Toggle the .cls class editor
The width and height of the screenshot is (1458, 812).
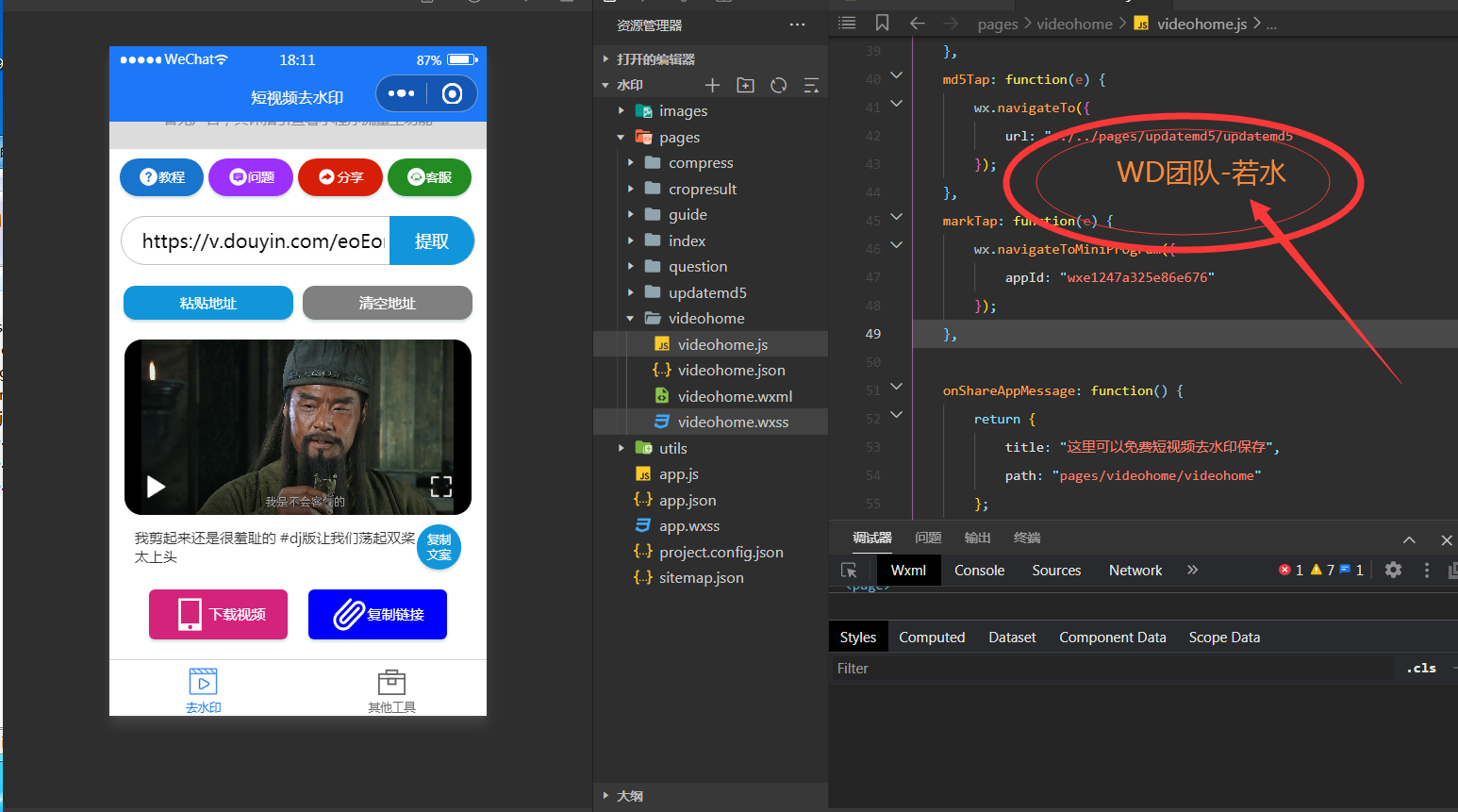point(1420,668)
